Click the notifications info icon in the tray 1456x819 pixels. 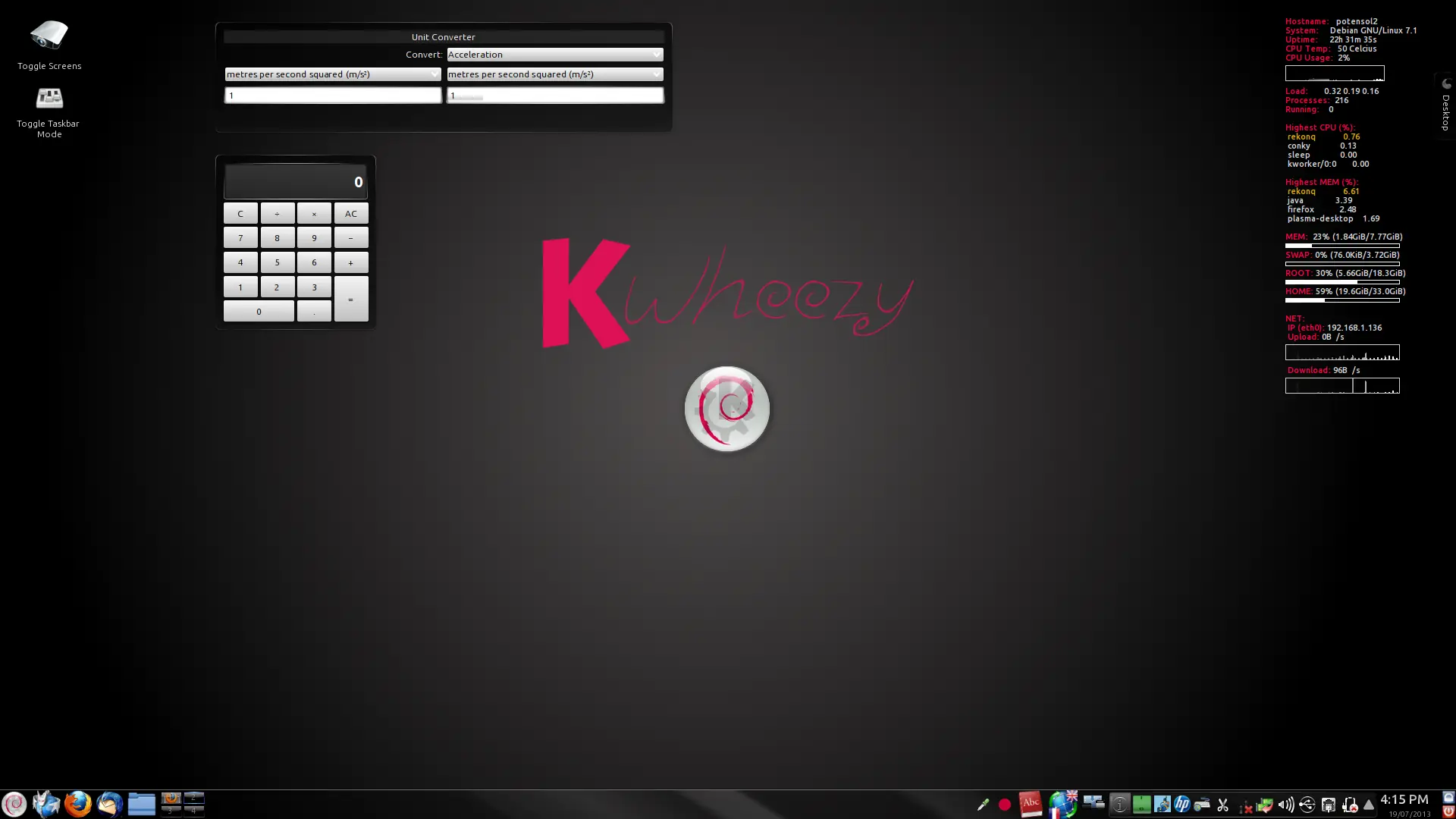(1120, 805)
